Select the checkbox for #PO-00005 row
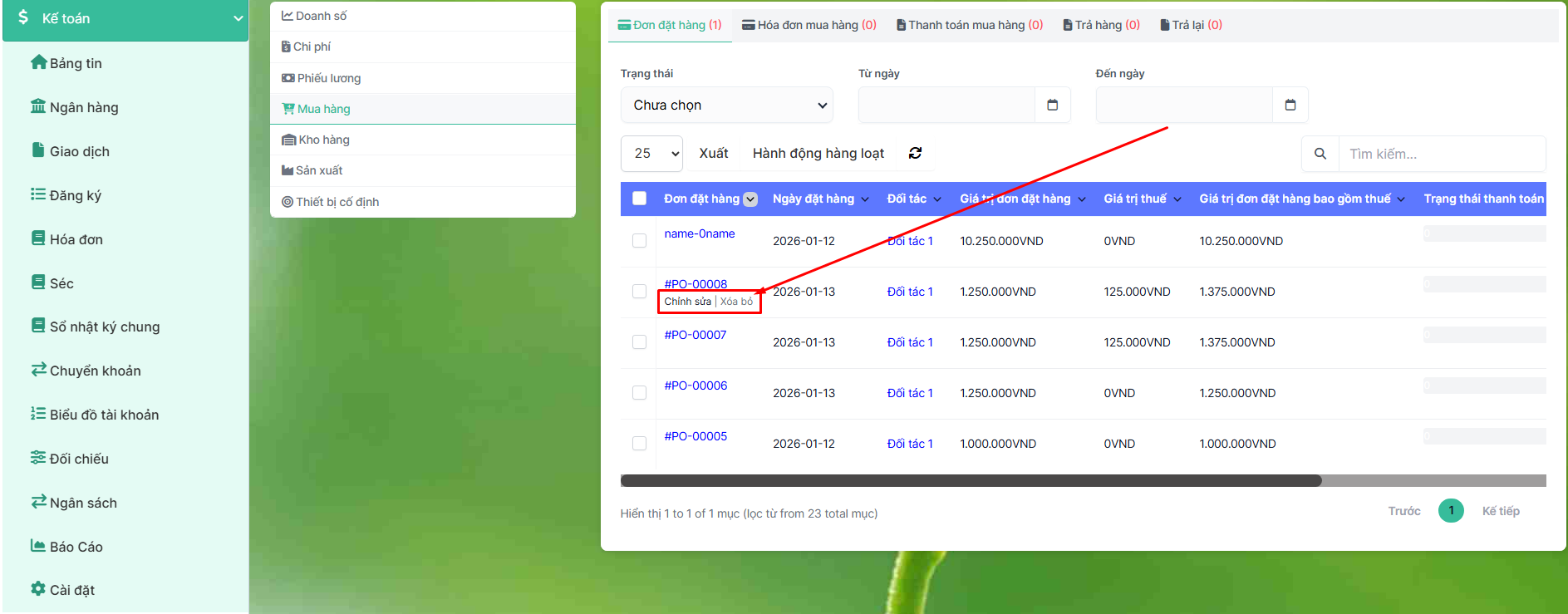 tap(639, 444)
